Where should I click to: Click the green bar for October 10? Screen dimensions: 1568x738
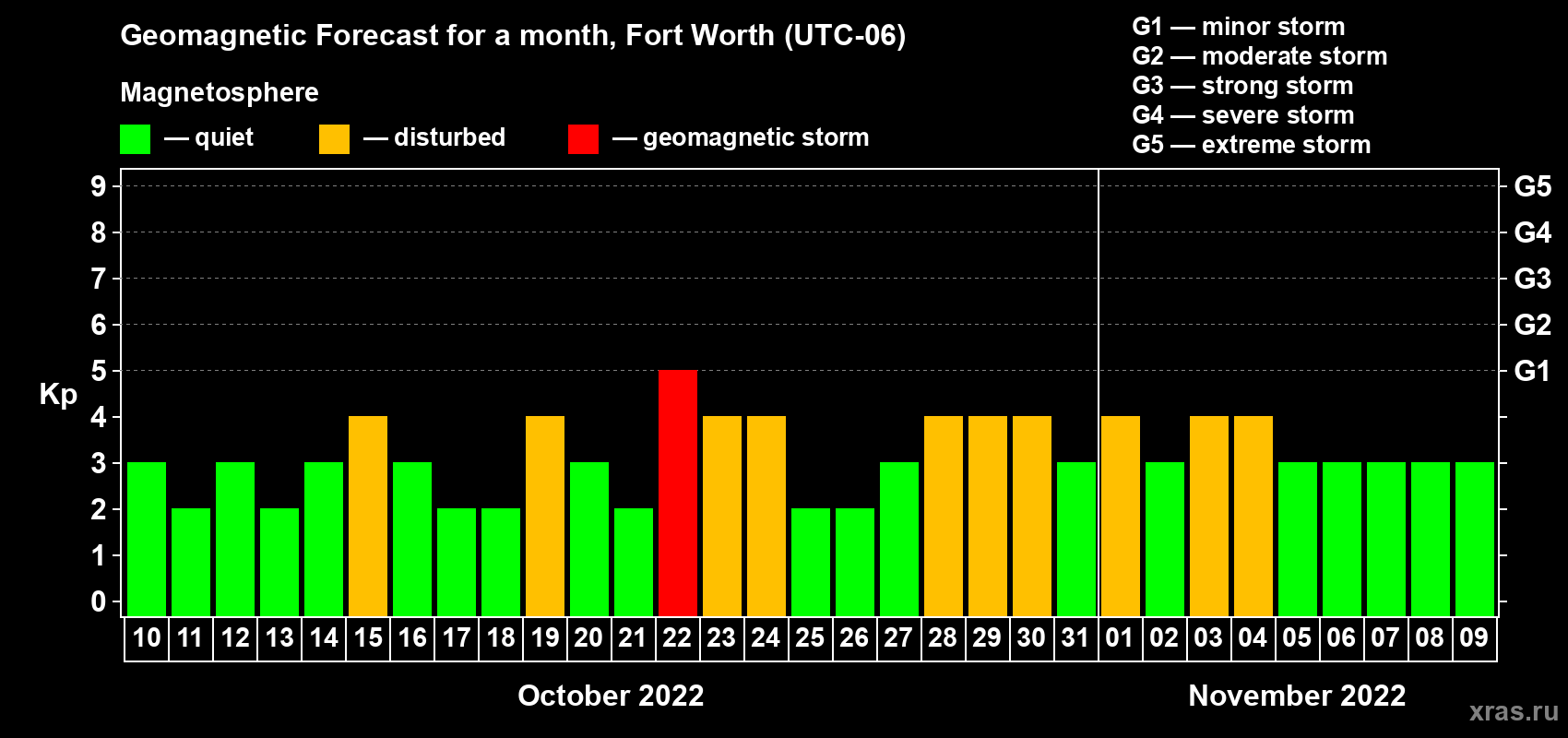147,539
